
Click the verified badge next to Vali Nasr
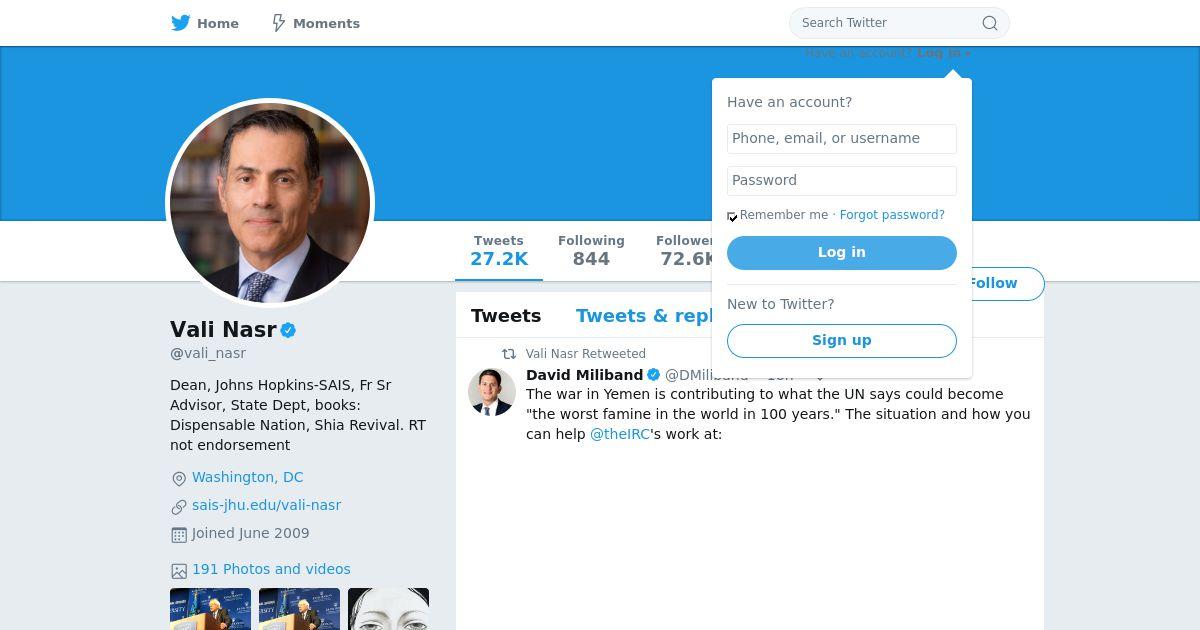point(288,330)
